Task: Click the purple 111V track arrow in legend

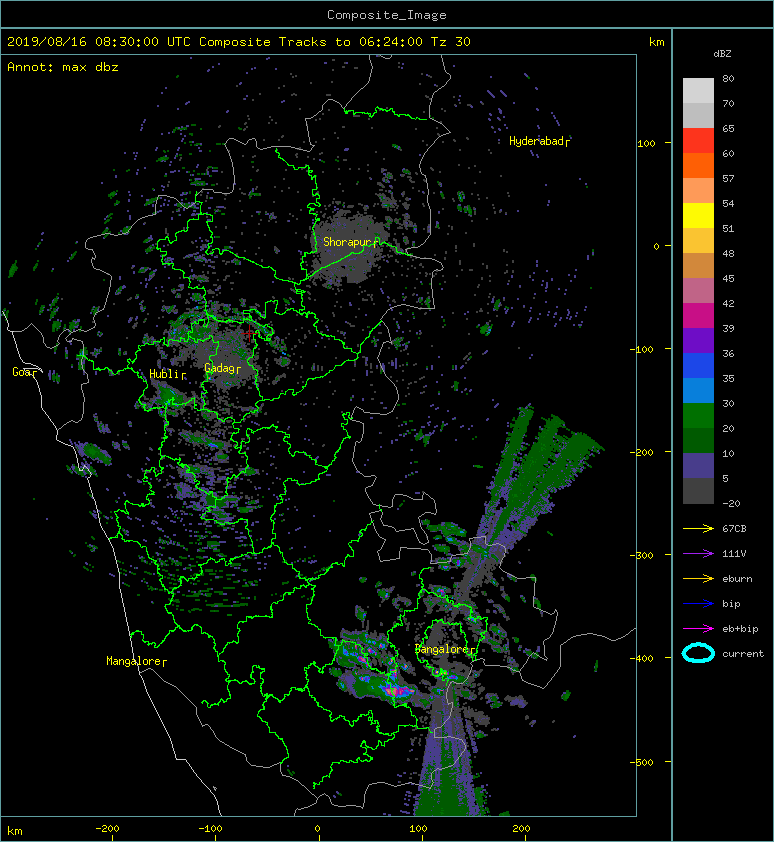Action: click(698, 554)
